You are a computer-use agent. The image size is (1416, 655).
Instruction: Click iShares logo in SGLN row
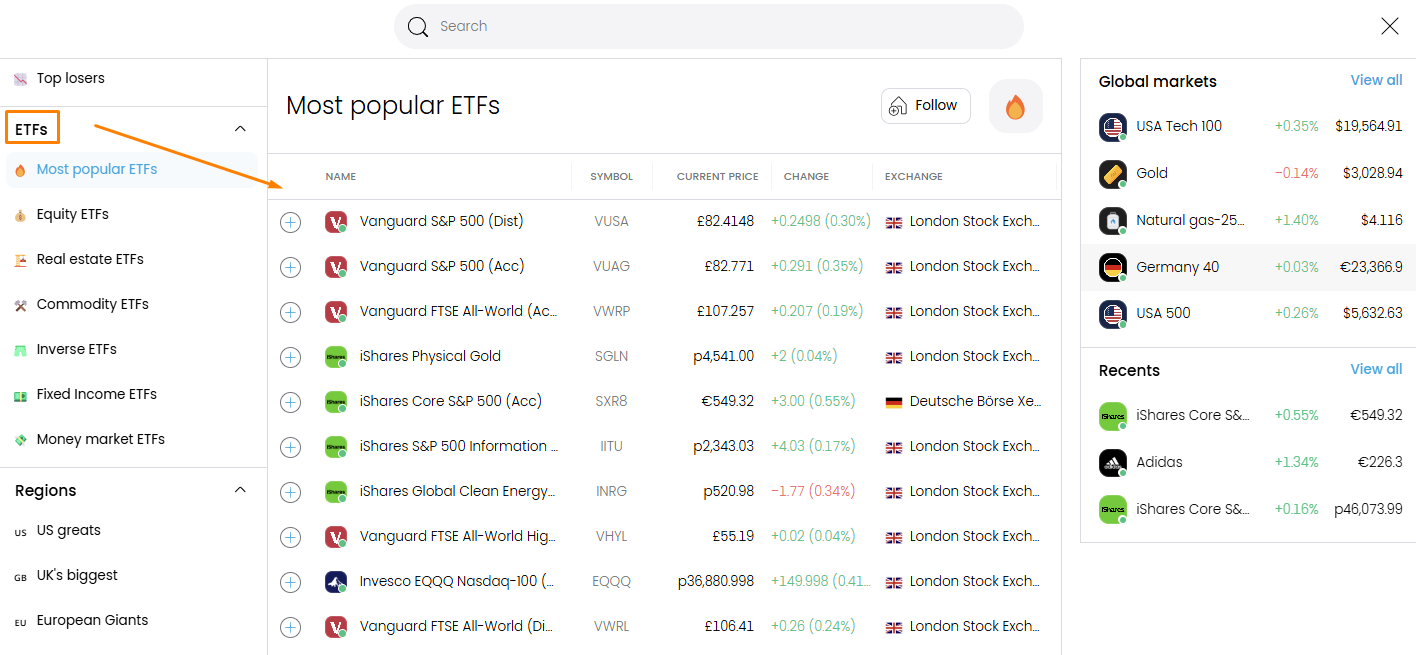(x=335, y=357)
